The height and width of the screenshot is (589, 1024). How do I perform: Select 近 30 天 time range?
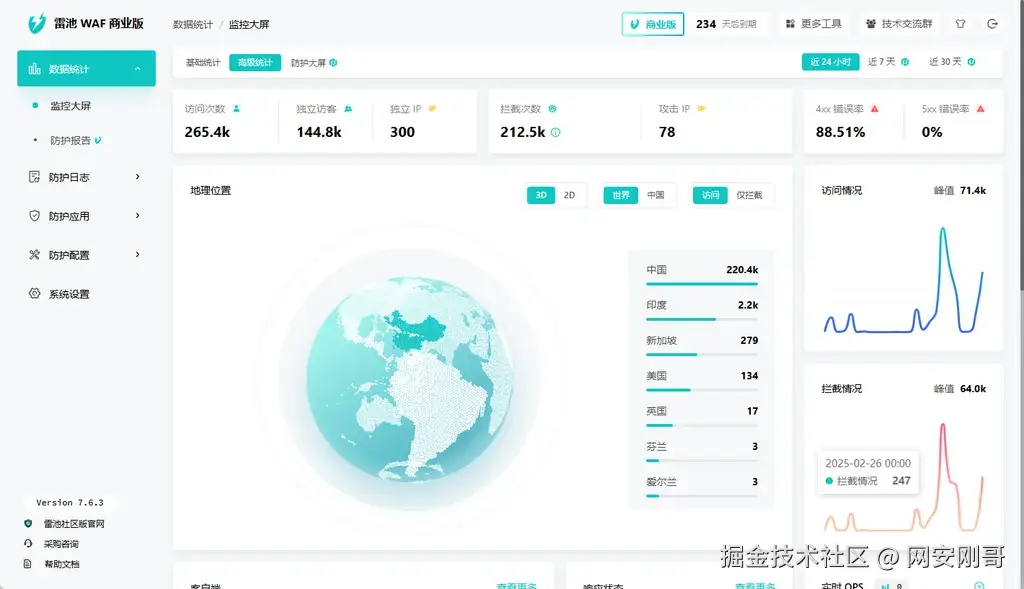(x=945, y=62)
